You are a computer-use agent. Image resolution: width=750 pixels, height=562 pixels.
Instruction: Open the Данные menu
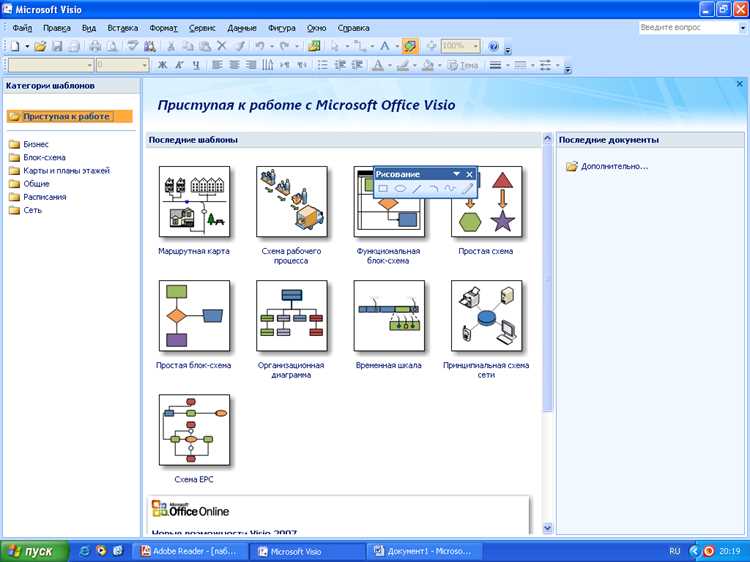(242, 28)
